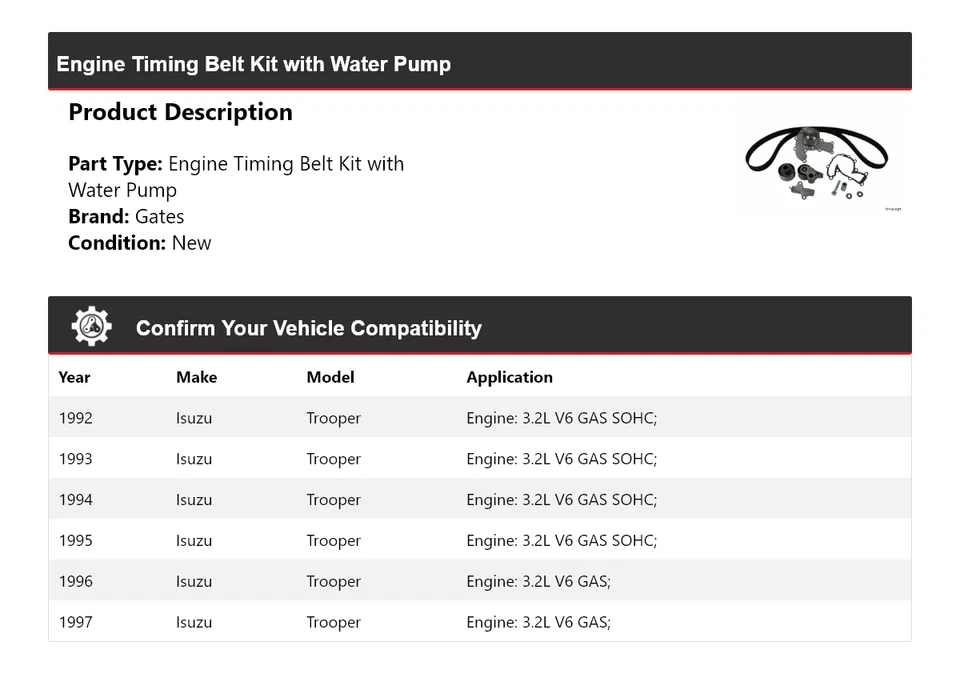Click the Model column header

[x=330, y=377]
